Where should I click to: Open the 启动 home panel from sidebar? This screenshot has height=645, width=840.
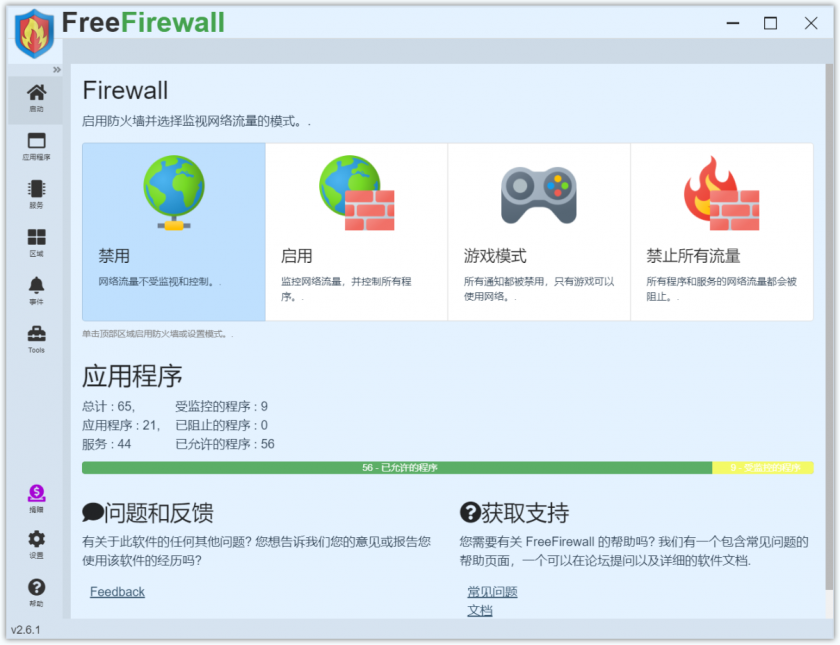coord(36,95)
